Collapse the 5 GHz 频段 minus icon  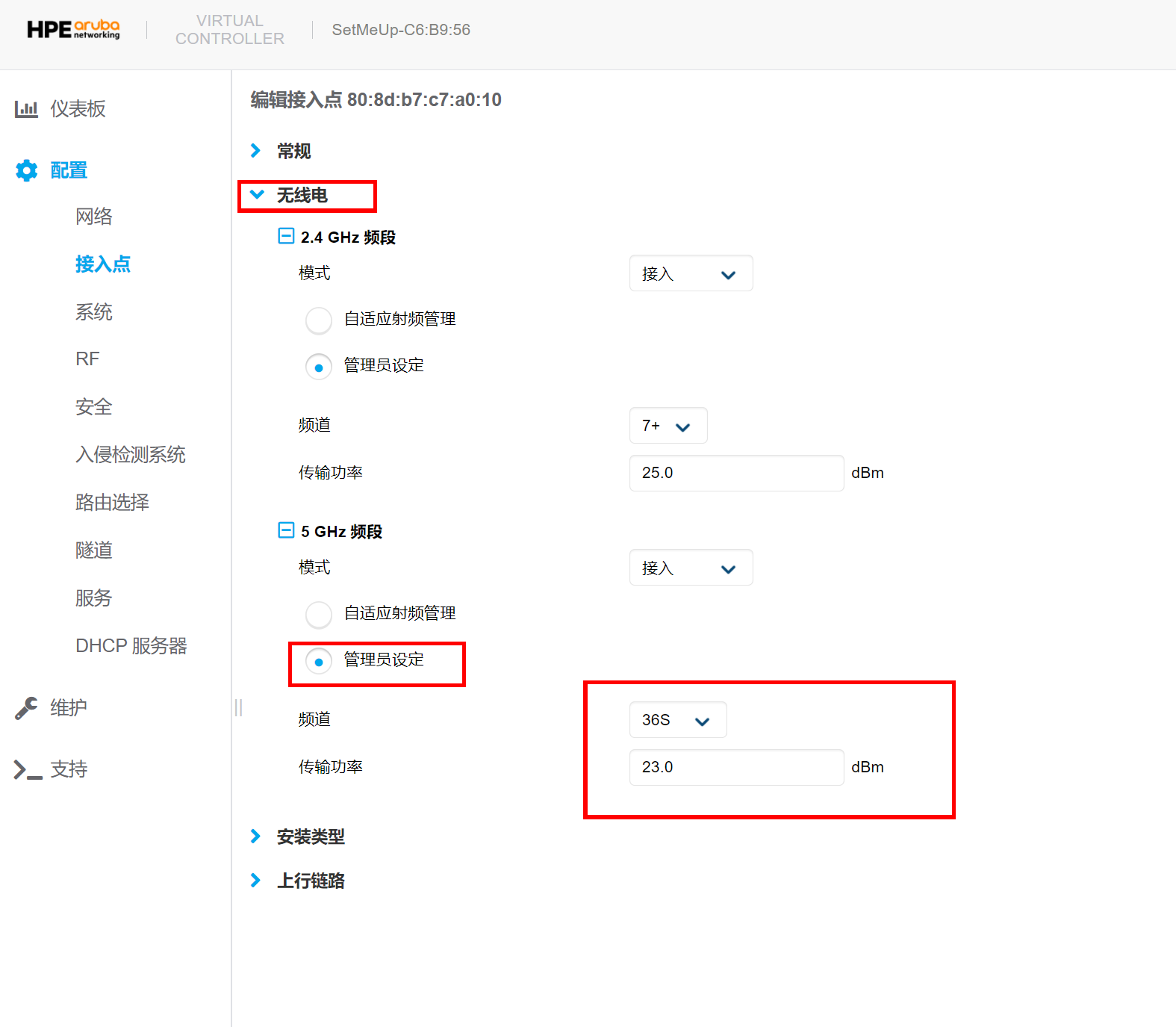(286, 531)
